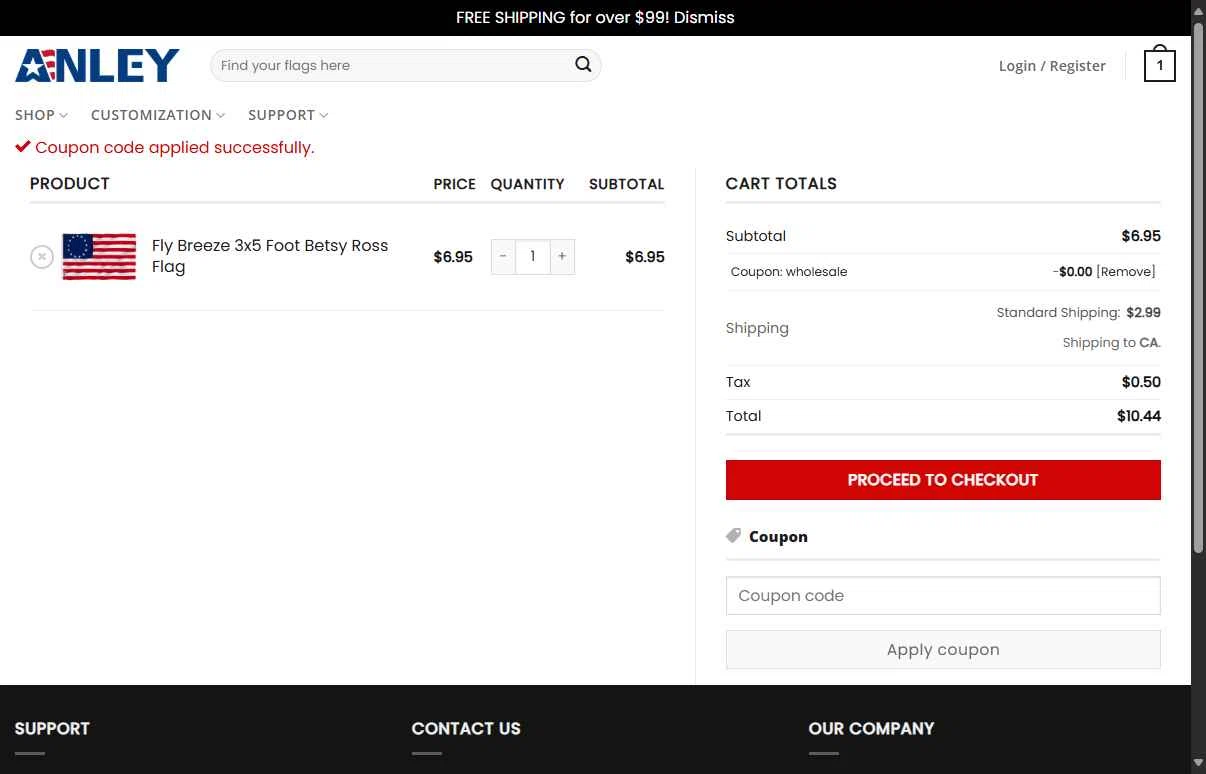Click the CONTACT US footer heading
1206x774 pixels.
point(466,729)
